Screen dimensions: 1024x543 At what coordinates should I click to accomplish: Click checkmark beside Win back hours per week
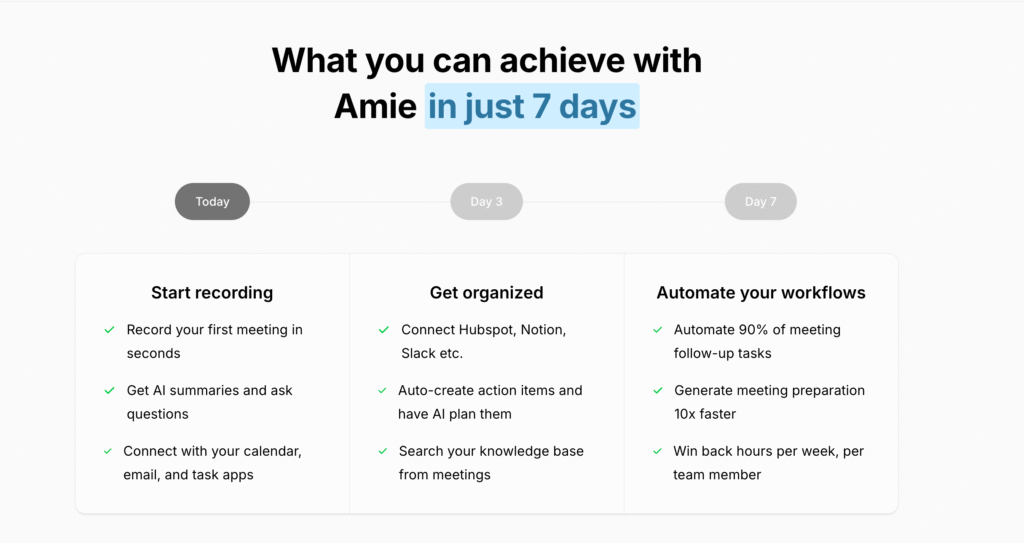tap(658, 452)
